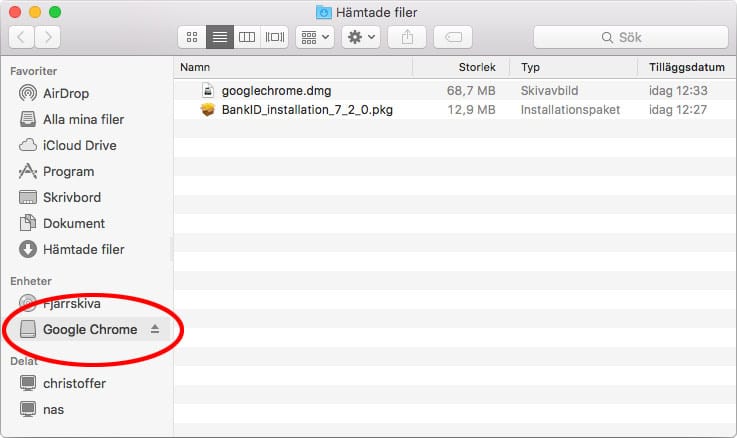Switch to column view mode
This screenshot has width=737, height=438.
click(246, 37)
